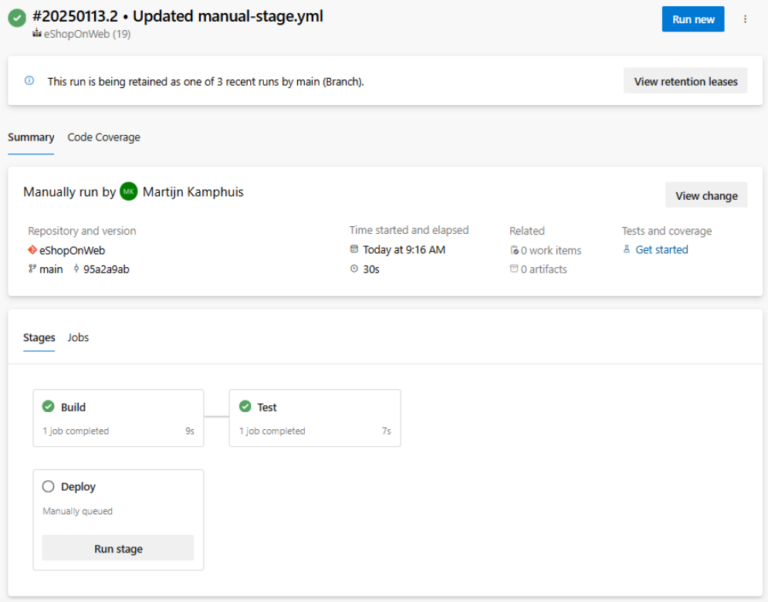Start a new run with Run new
This screenshot has height=602, width=768.
coord(693,19)
